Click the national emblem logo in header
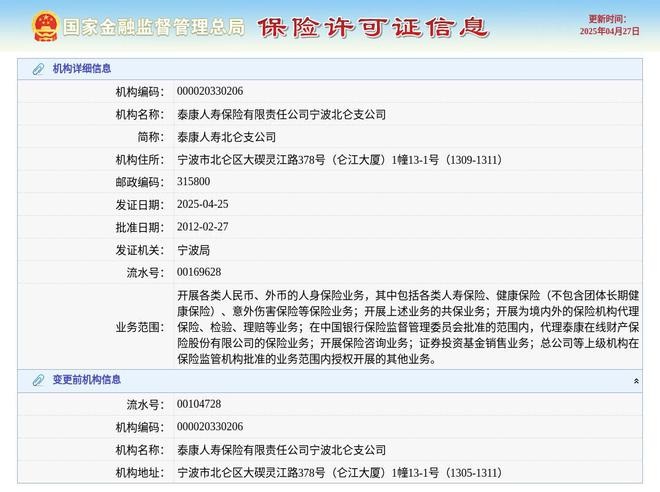660x492 pixels. click(x=45, y=27)
